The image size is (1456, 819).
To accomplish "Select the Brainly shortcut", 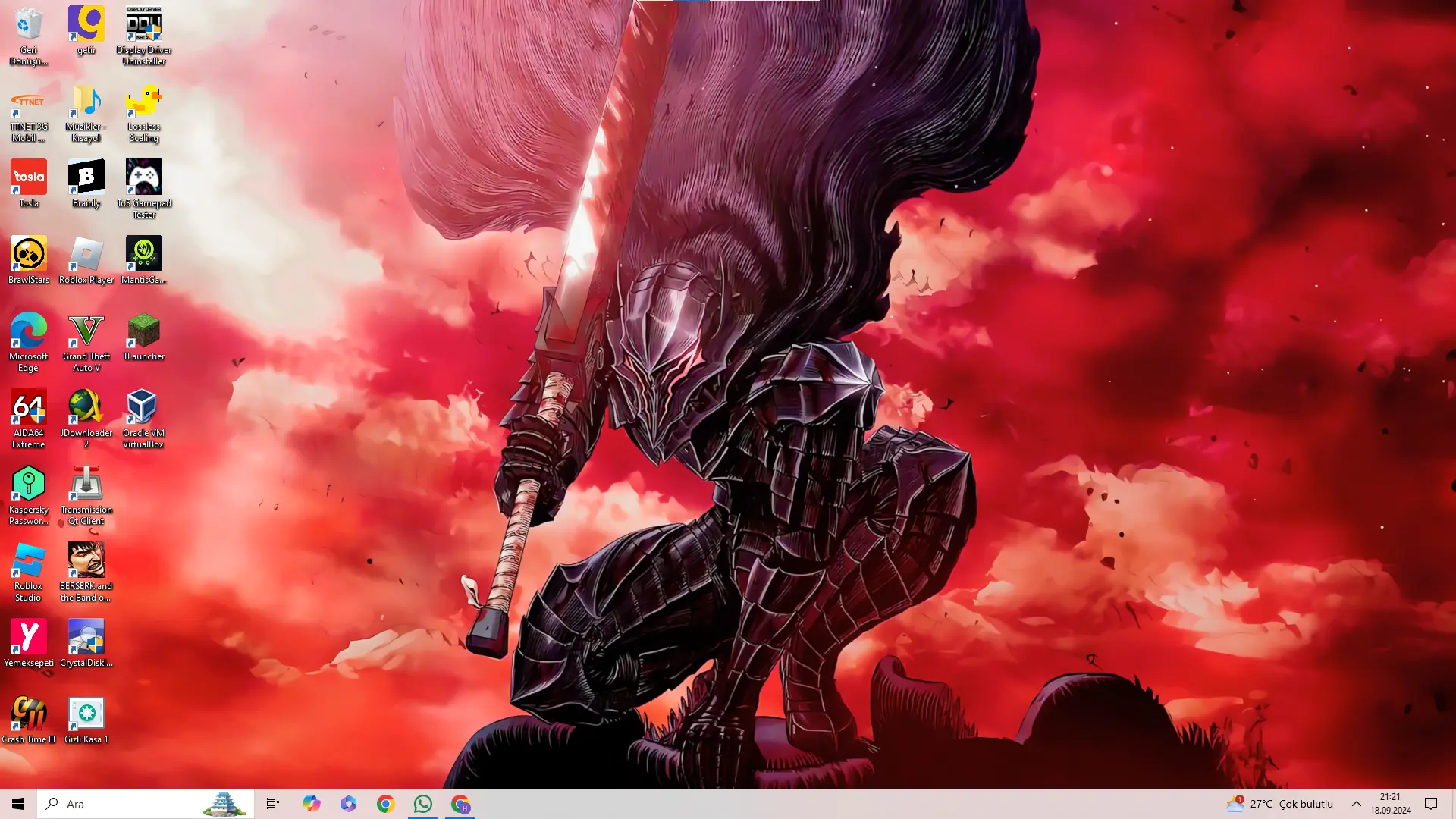I will (x=86, y=184).
